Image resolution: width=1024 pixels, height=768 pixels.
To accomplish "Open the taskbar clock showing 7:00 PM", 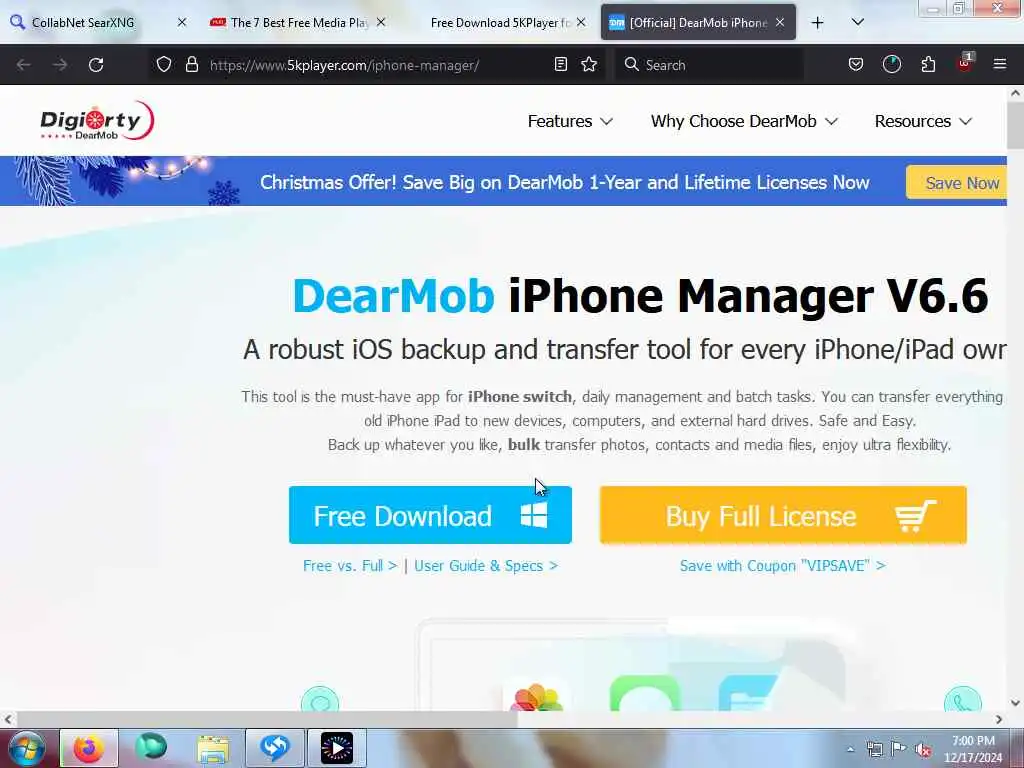I will coord(973,749).
